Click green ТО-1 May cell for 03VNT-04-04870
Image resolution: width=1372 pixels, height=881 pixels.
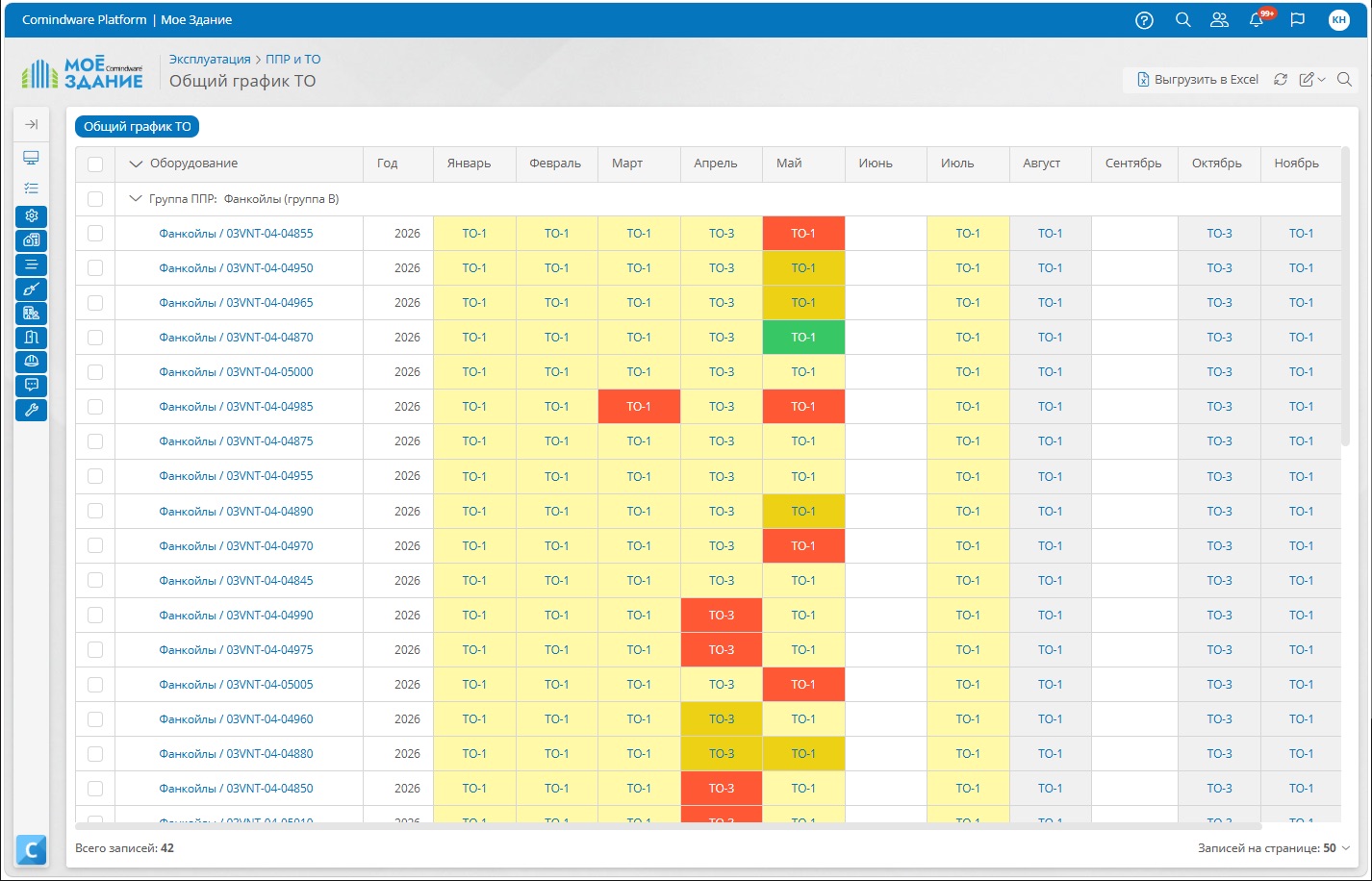click(803, 338)
